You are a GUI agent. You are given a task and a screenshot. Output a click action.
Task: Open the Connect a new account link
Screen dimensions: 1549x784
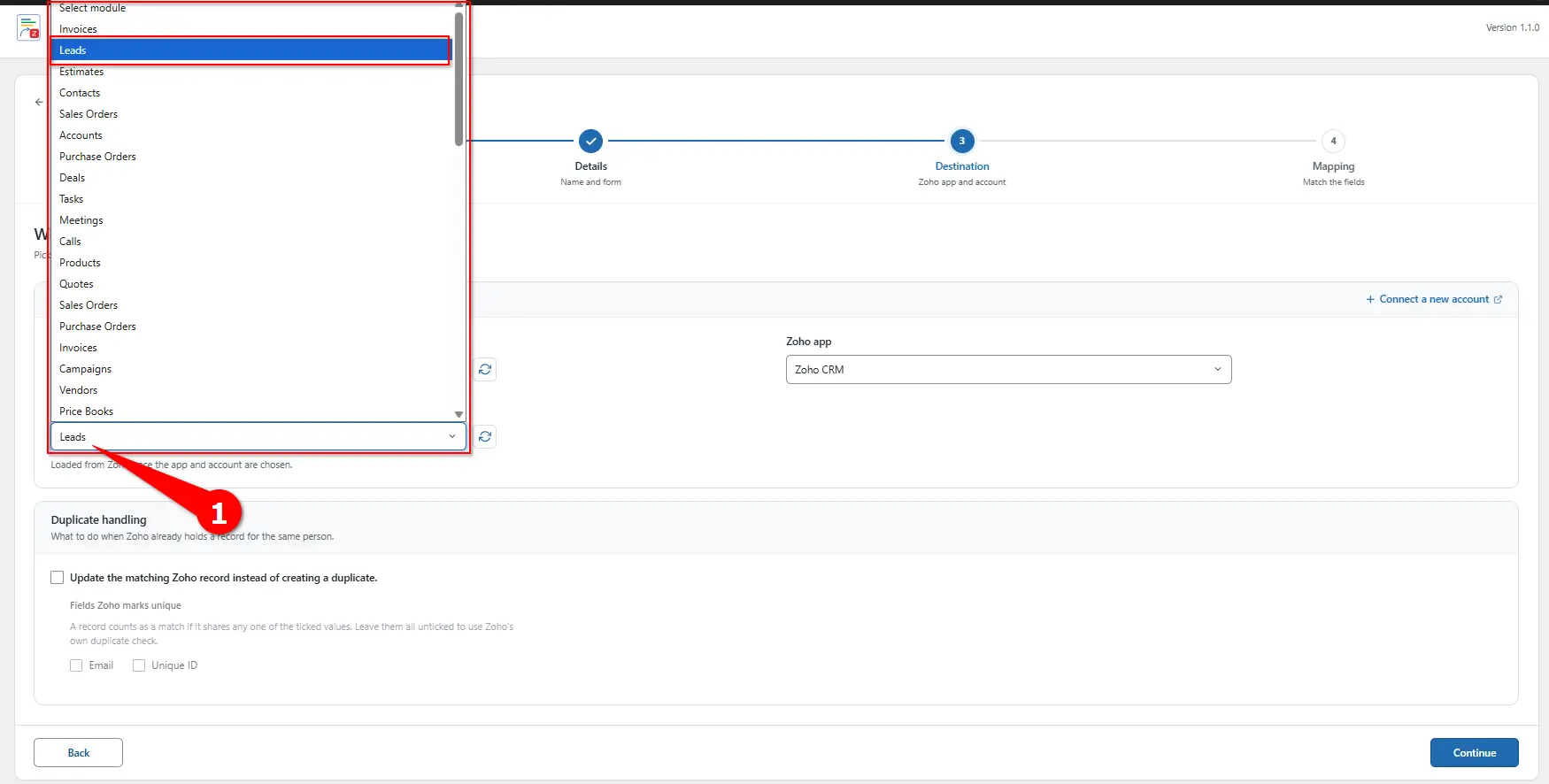click(x=1434, y=299)
